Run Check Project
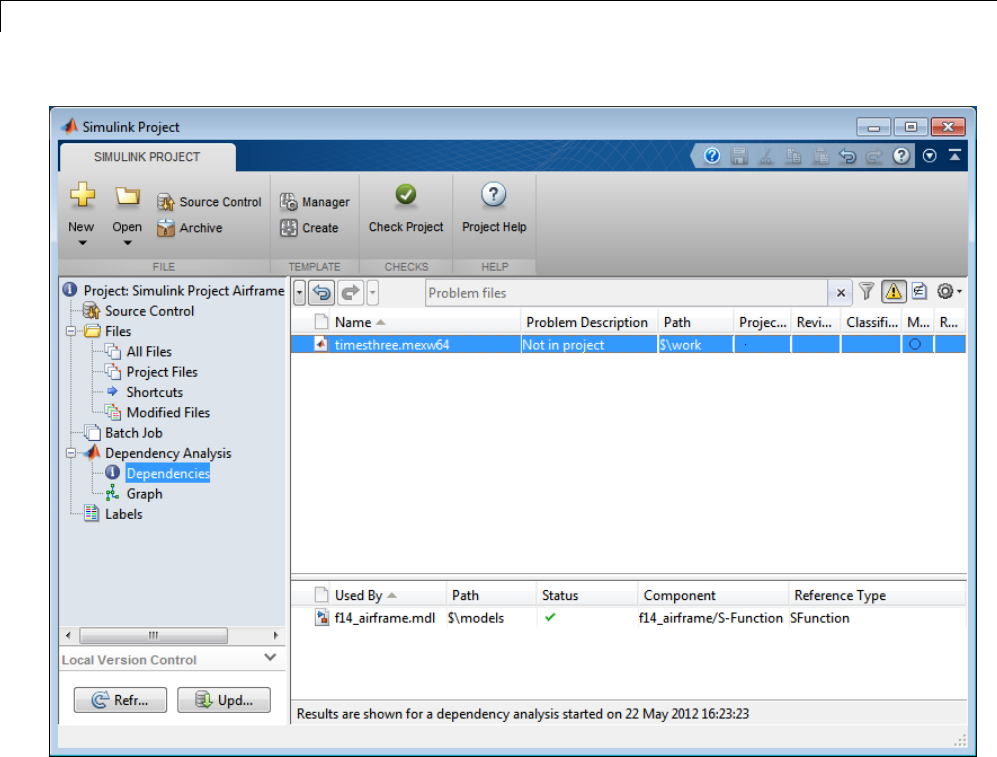 [x=406, y=209]
